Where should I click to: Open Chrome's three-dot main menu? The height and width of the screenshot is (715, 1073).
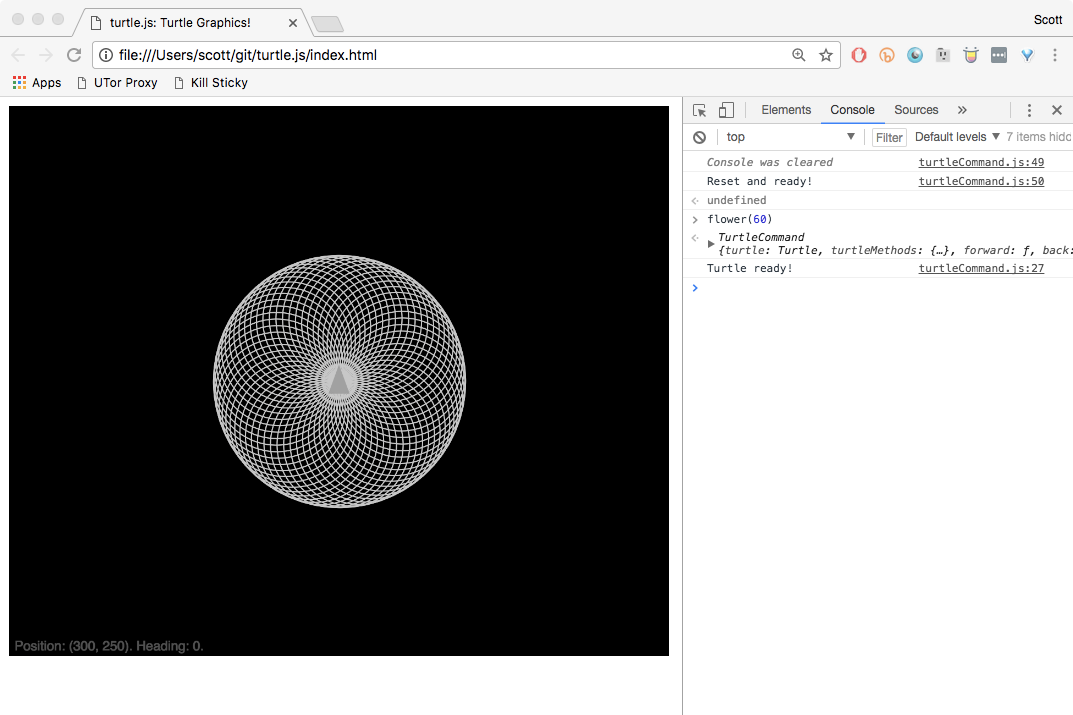[x=1055, y=55]
